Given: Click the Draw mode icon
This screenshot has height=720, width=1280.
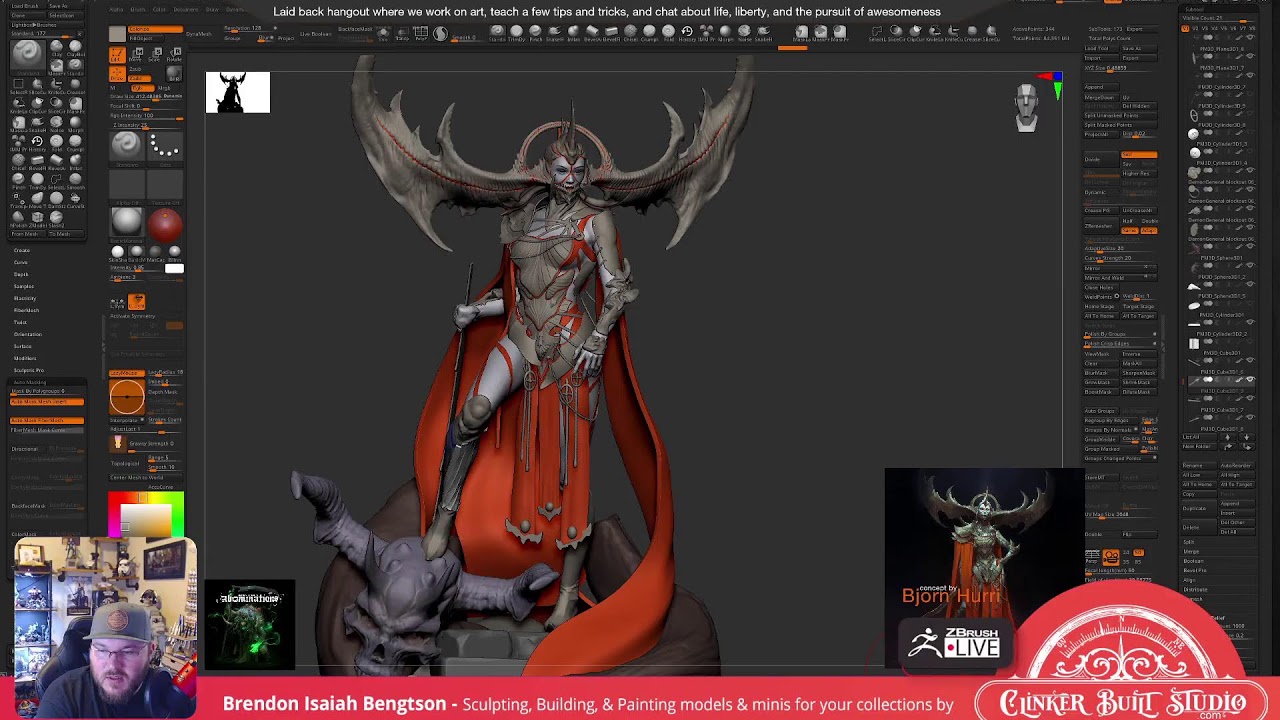Looking at the screenshot, I should coord(117,74).
